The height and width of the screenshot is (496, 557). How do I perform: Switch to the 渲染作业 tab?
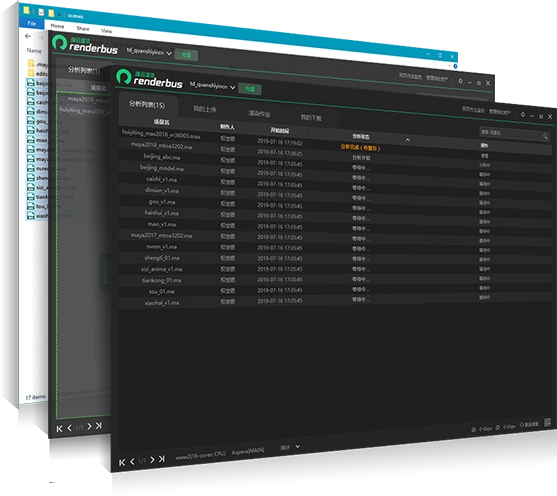[x=259, y=113]
